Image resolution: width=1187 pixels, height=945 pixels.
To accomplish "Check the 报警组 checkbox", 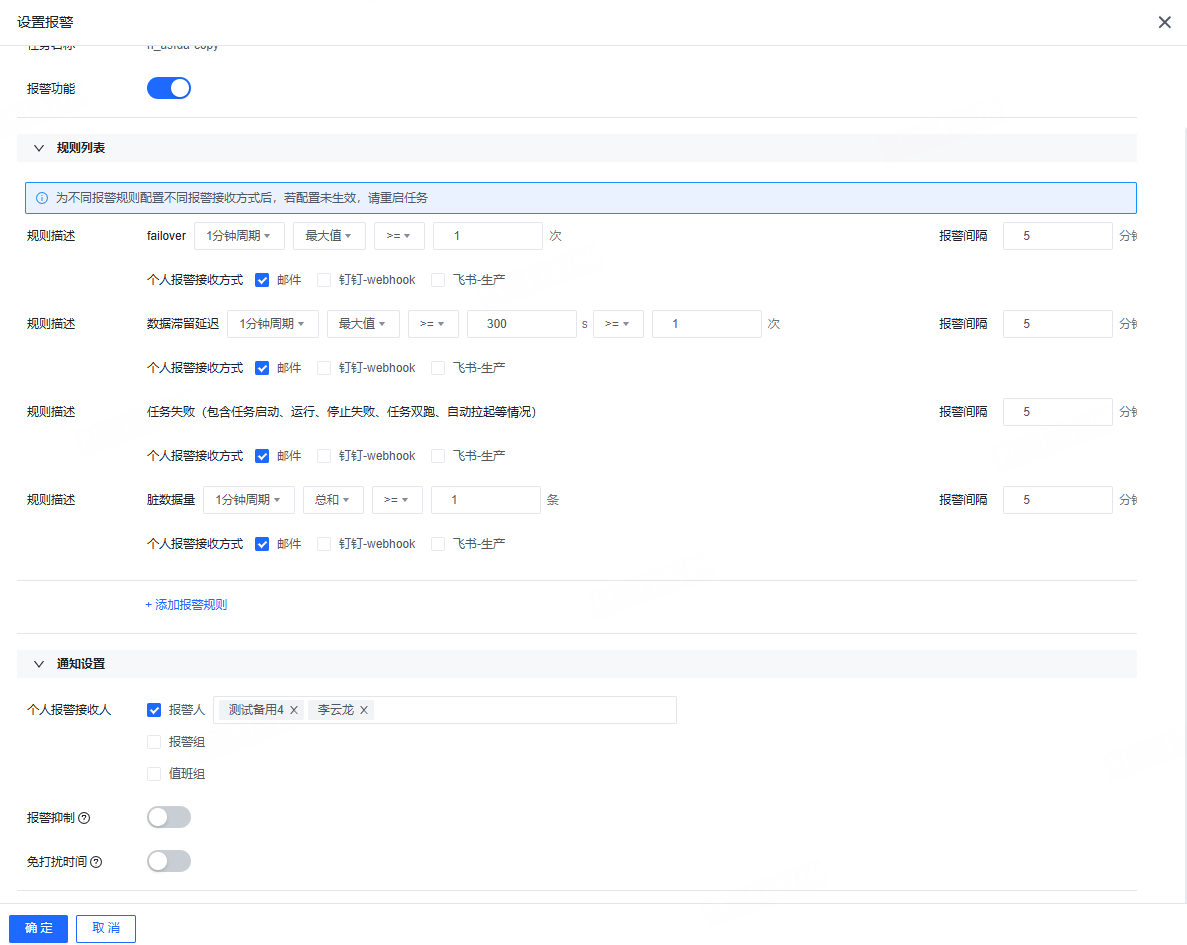I will (154, 742).
